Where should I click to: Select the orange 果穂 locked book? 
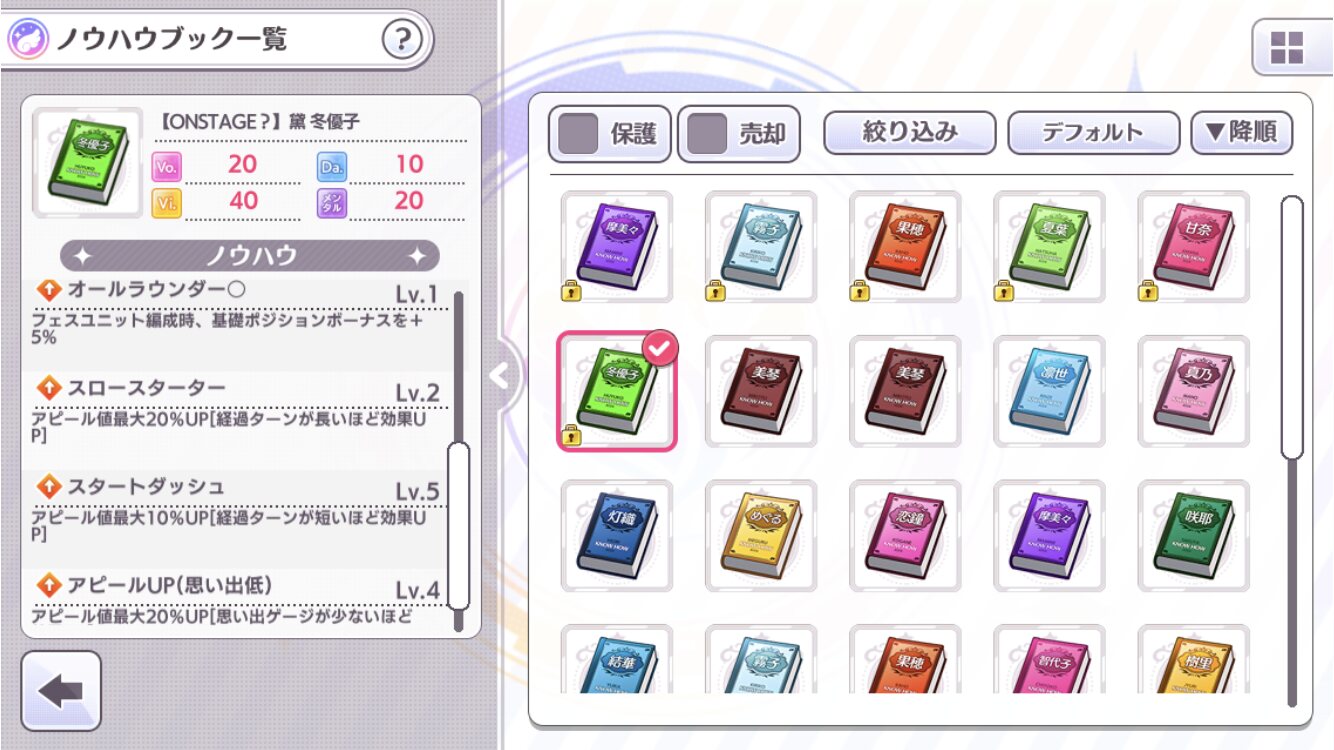click(x=905, y=247)
